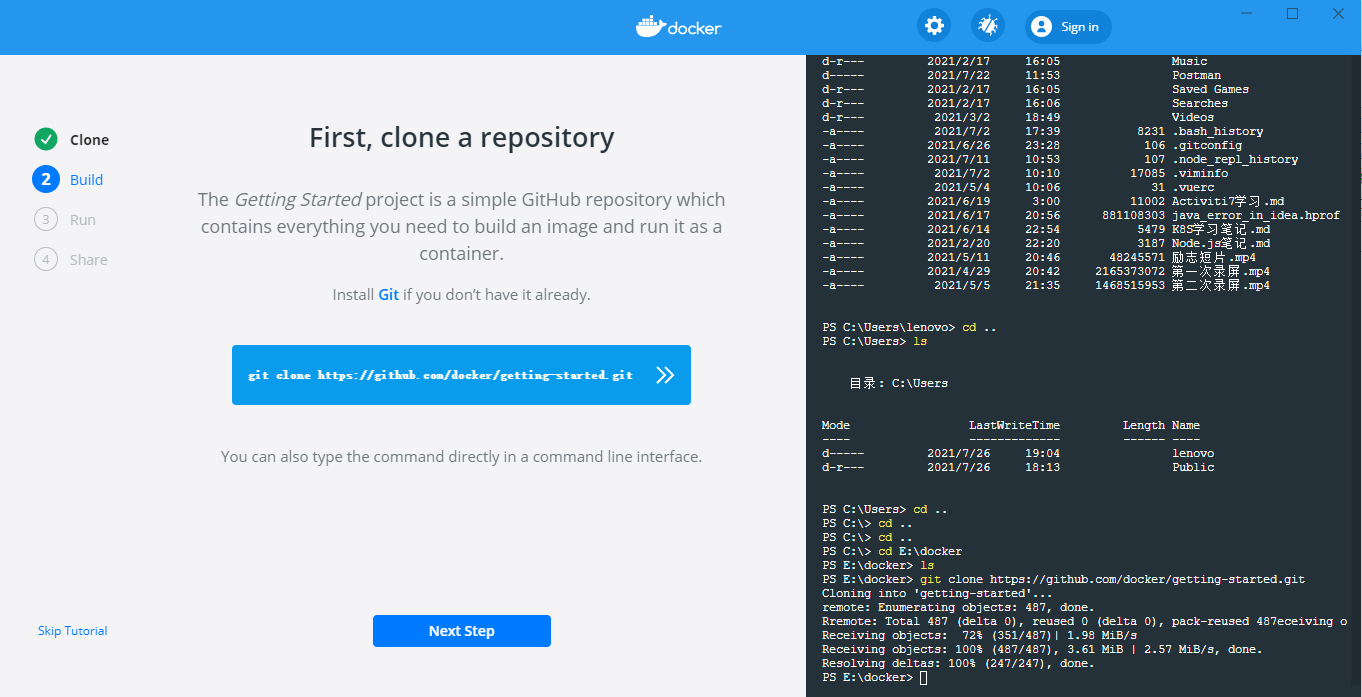The height and width of the screenshot is (697, 1362).
Task: Click the double-arrow run command icon
Action: 665,375
